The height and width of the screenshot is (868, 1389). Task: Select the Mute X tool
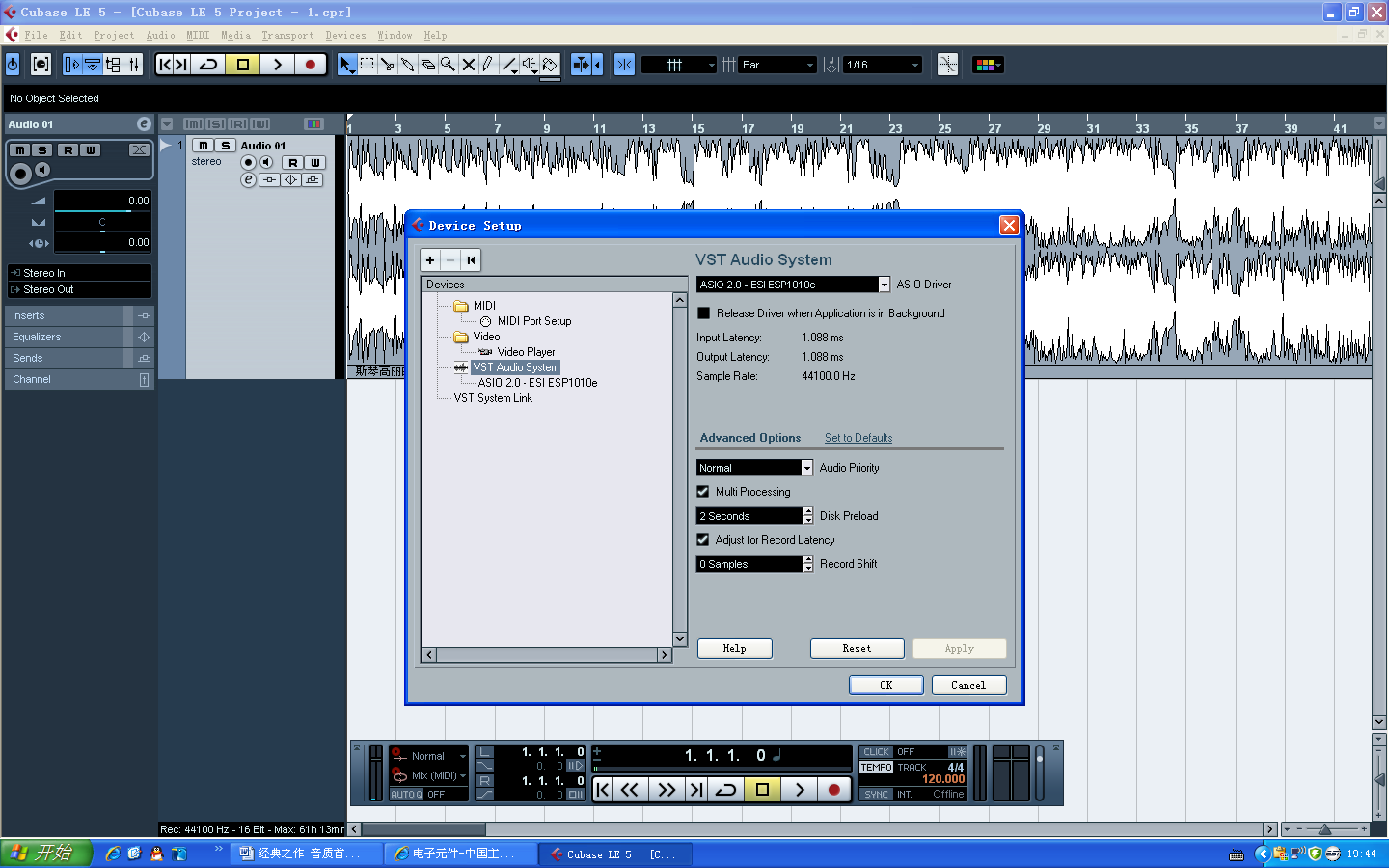469,65
